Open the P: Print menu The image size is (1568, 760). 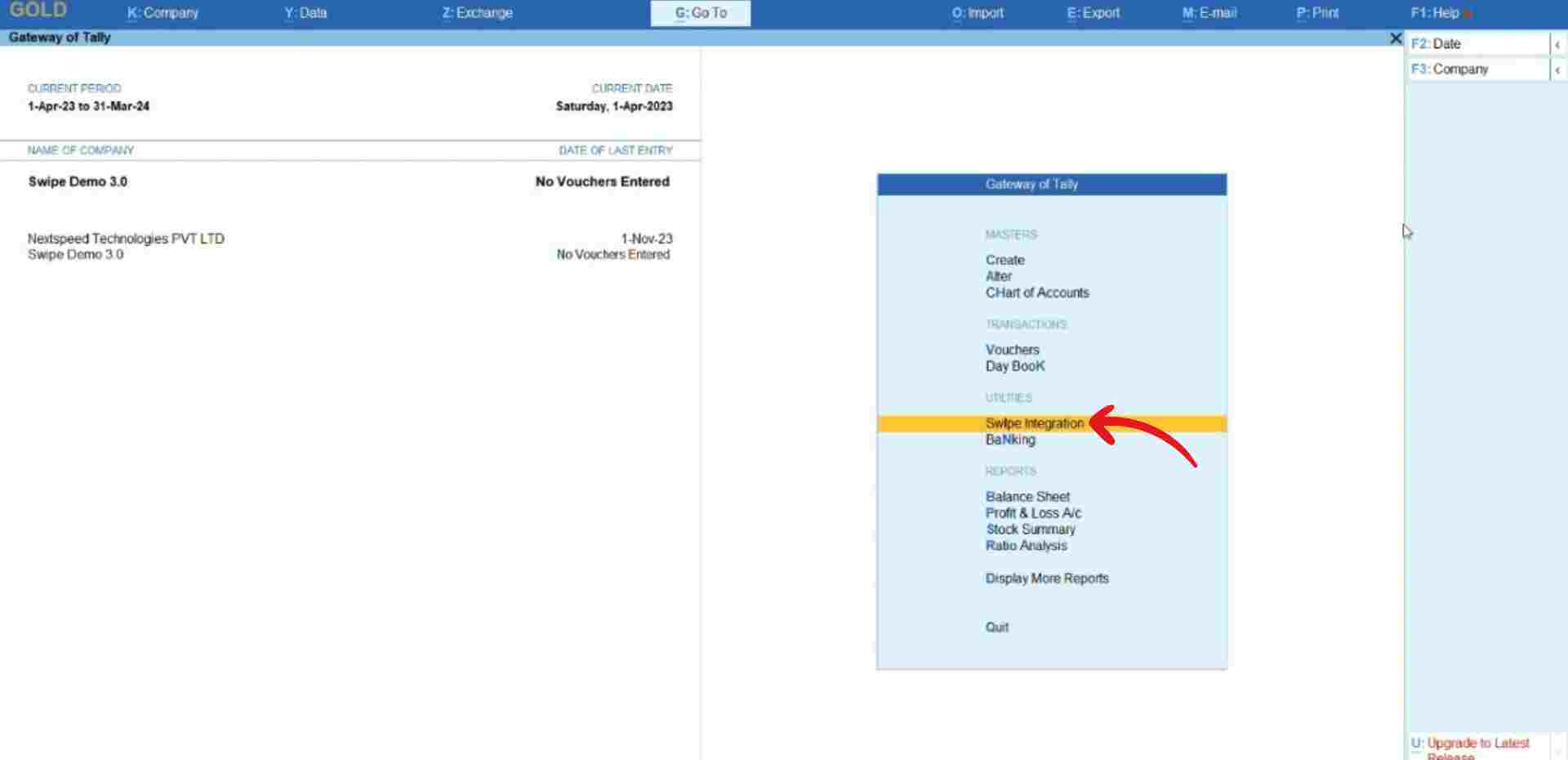pyautogui.click(x=1317, y=13)
